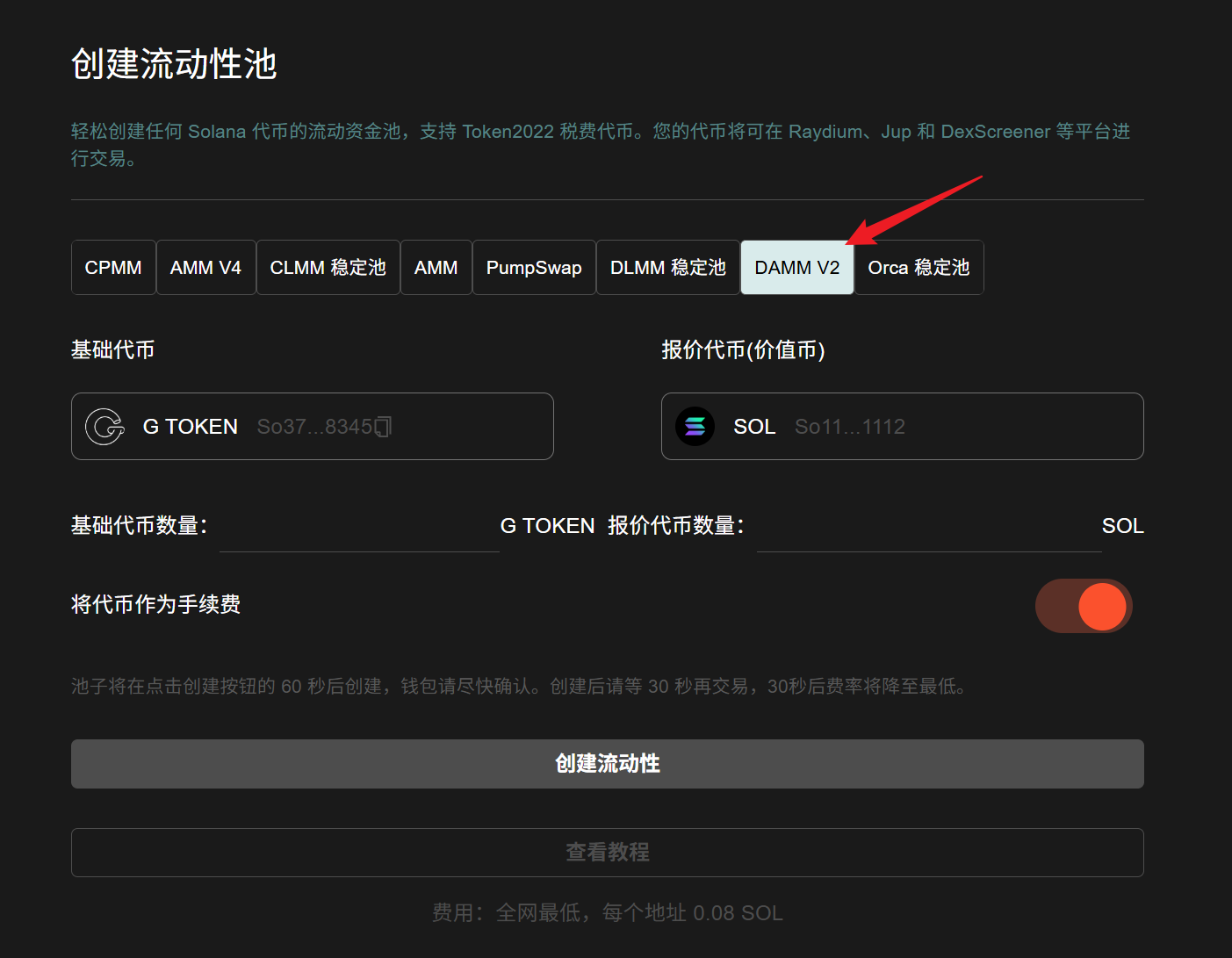This screenshot has height=958, width=1232.
Task: Focus the 基础代币数量 input field
Action: click(358, 528)
